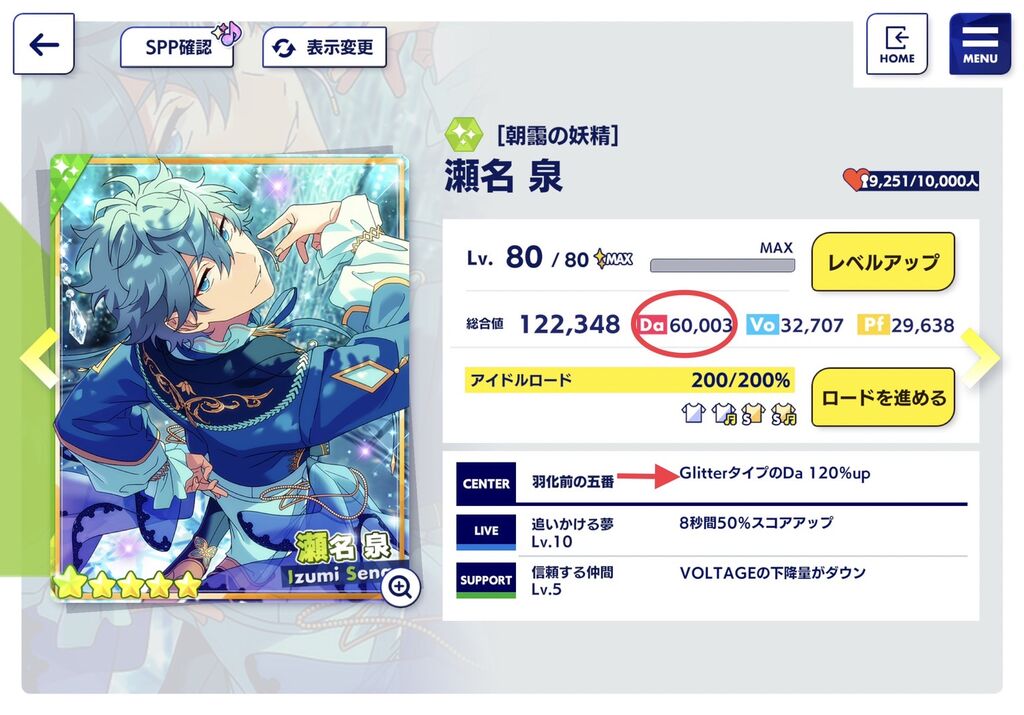Screen dimensions: 1024x715
Task: Select the first outfit shirt icon
Action: [694, 413]
